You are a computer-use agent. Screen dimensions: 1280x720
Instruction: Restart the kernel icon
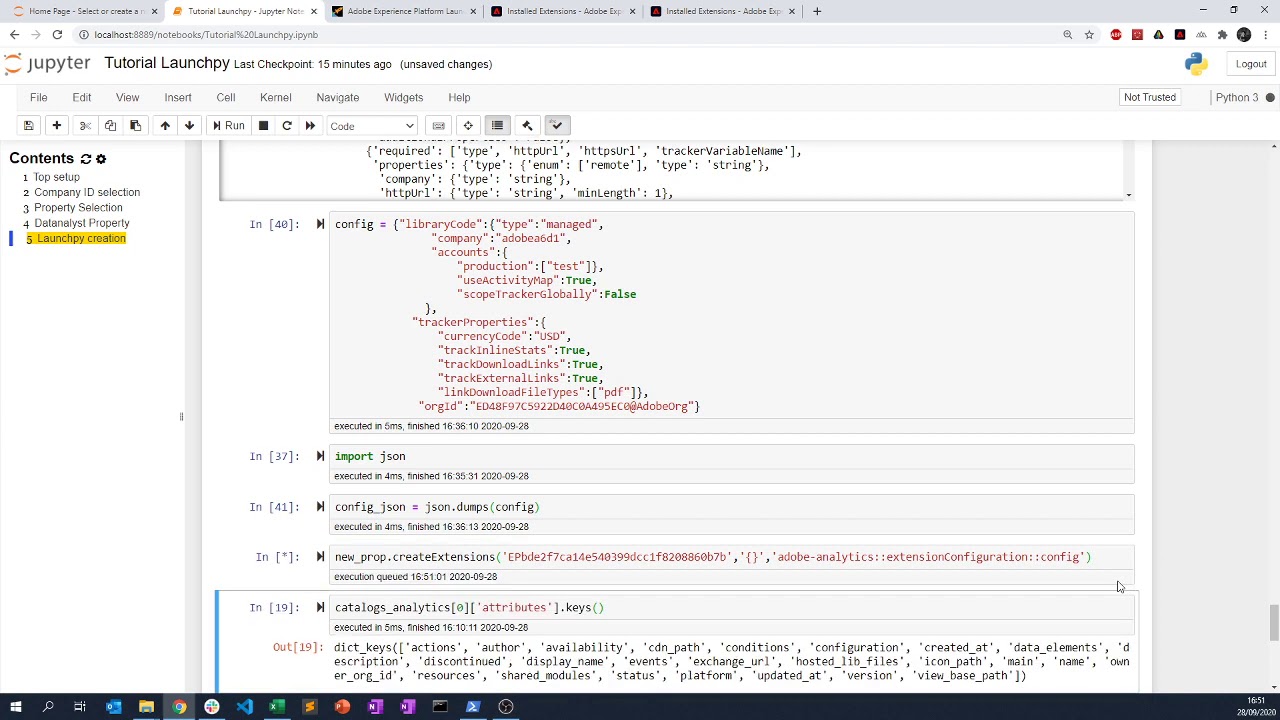click(287, 126)
